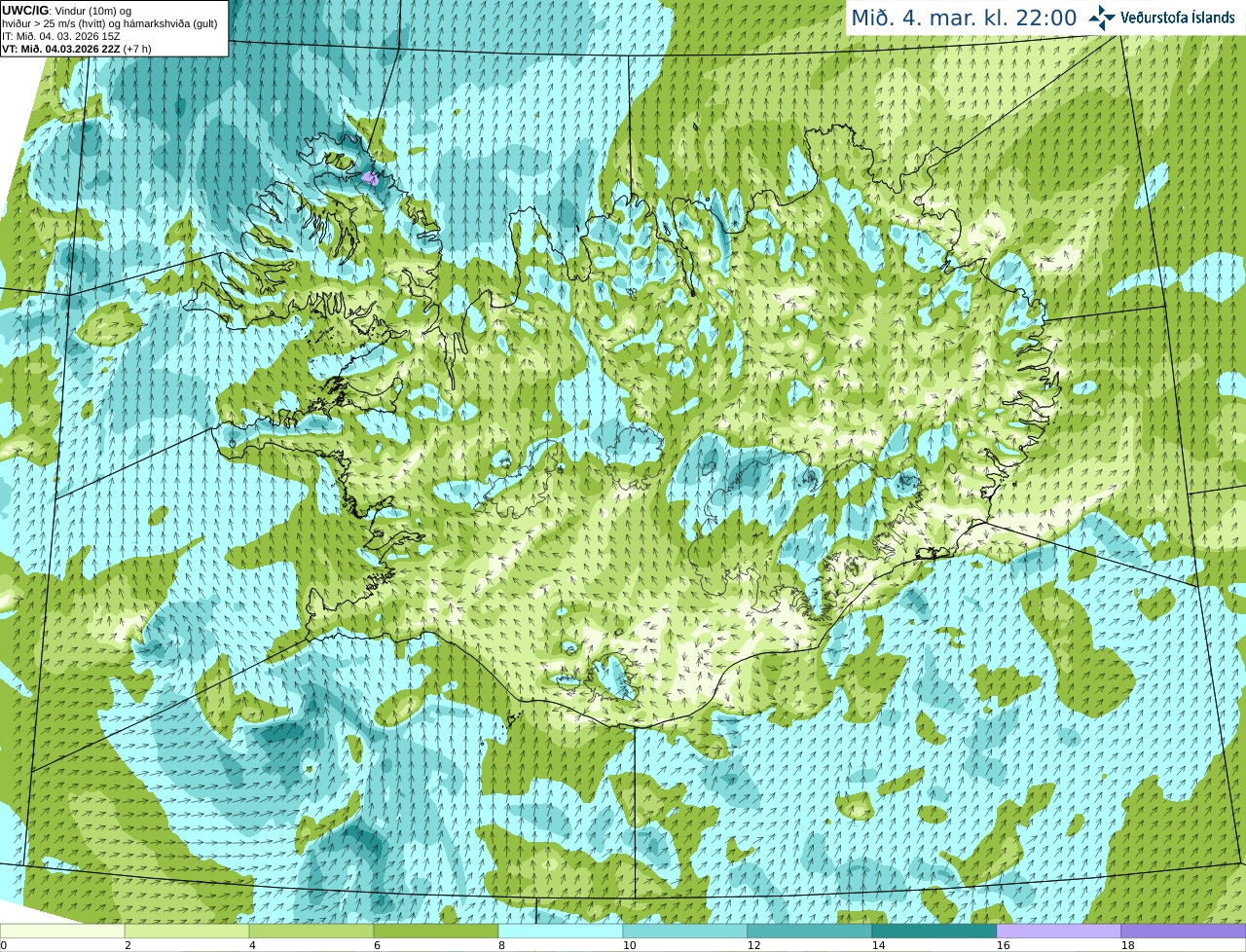The width and height of the screenshot is (1246, 952).
Task: Click the 'hviður > 25 m/s' legend line
Action: click(x=109, y=22)
